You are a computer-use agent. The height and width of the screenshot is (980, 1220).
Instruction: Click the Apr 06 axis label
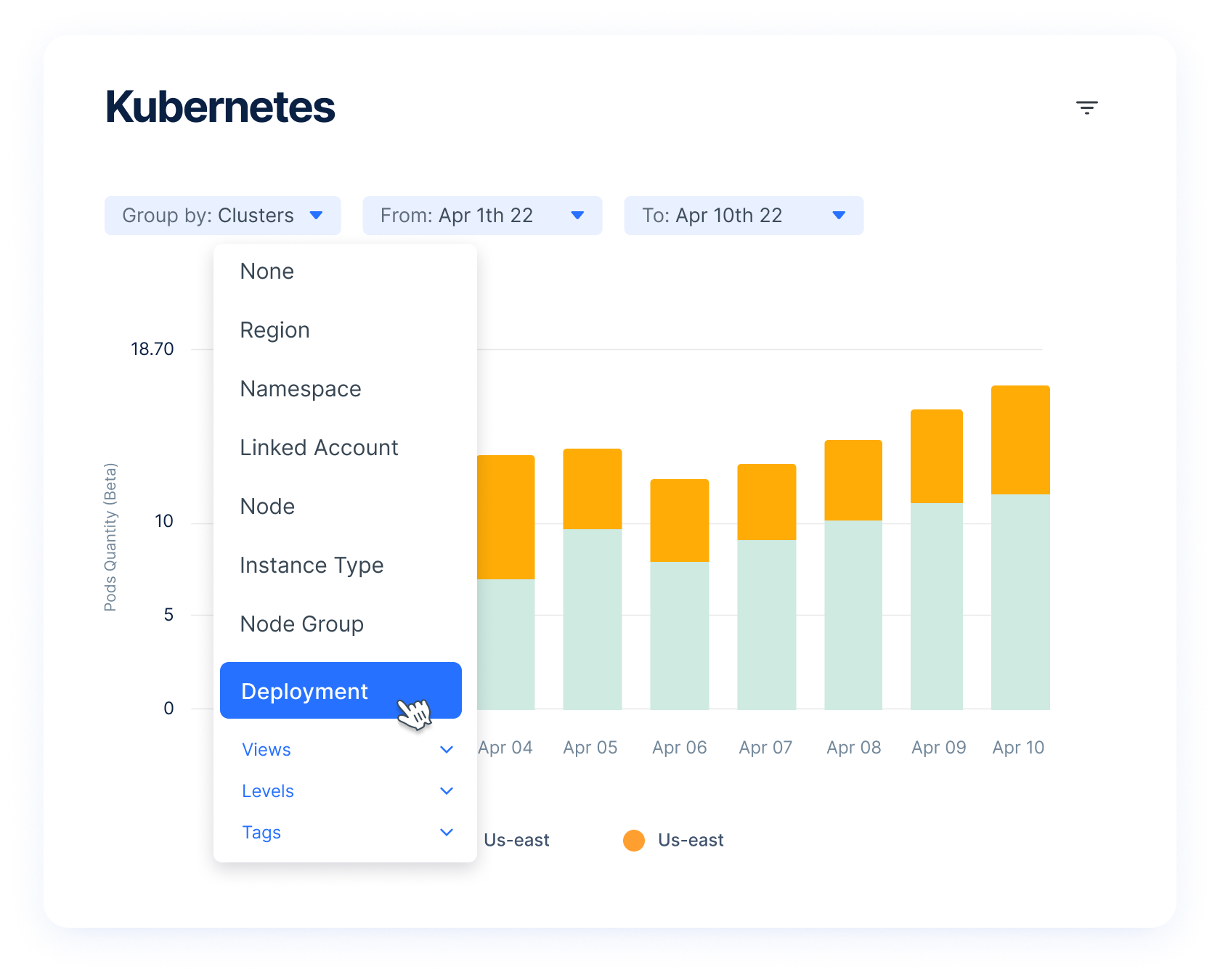coord(680,748)
